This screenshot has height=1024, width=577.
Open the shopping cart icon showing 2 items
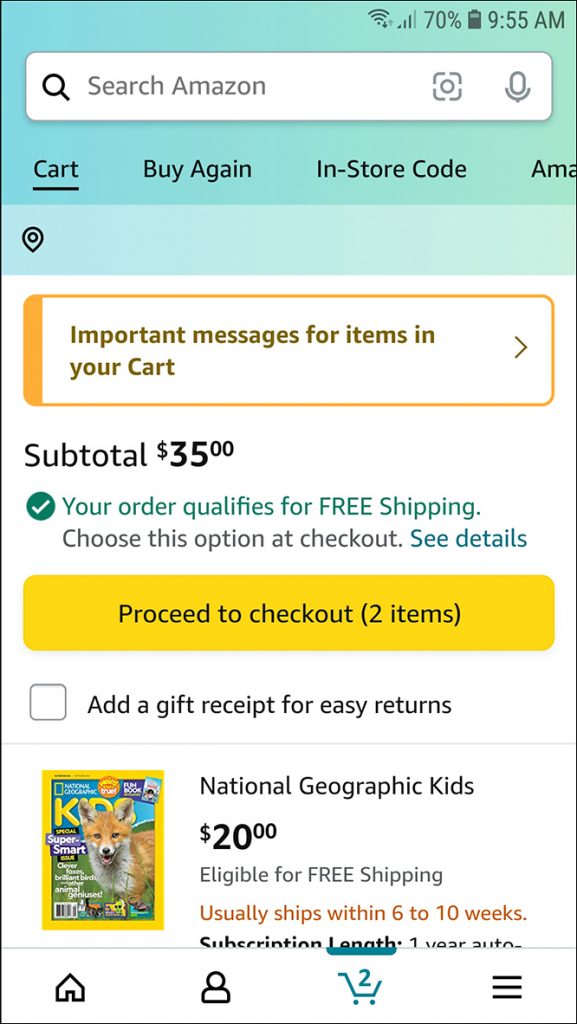(x=360, y=986)
